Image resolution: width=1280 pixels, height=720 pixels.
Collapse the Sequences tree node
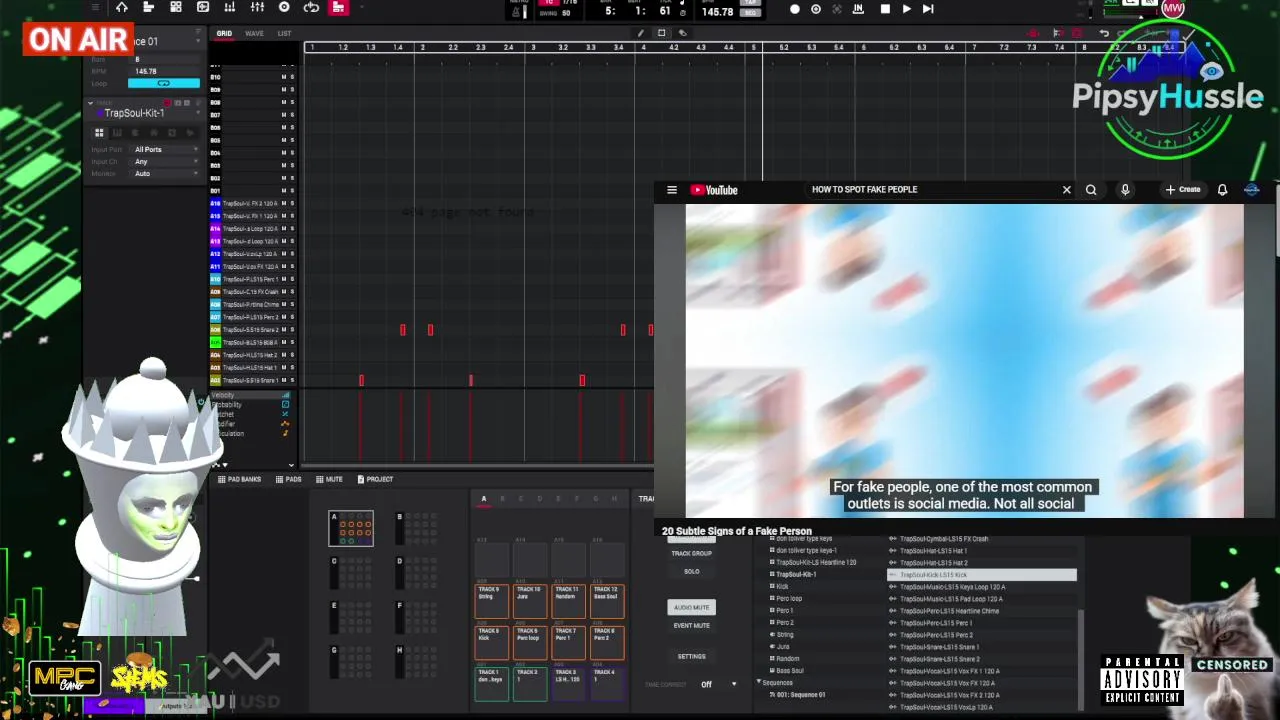pos(758,683)
